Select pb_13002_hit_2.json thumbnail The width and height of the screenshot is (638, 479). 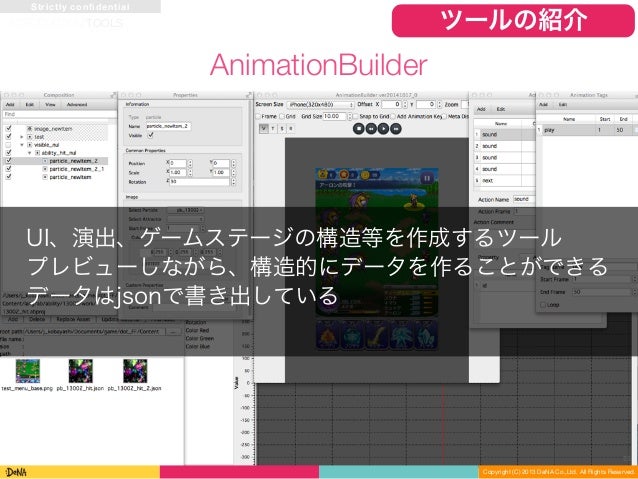point(135,371)
